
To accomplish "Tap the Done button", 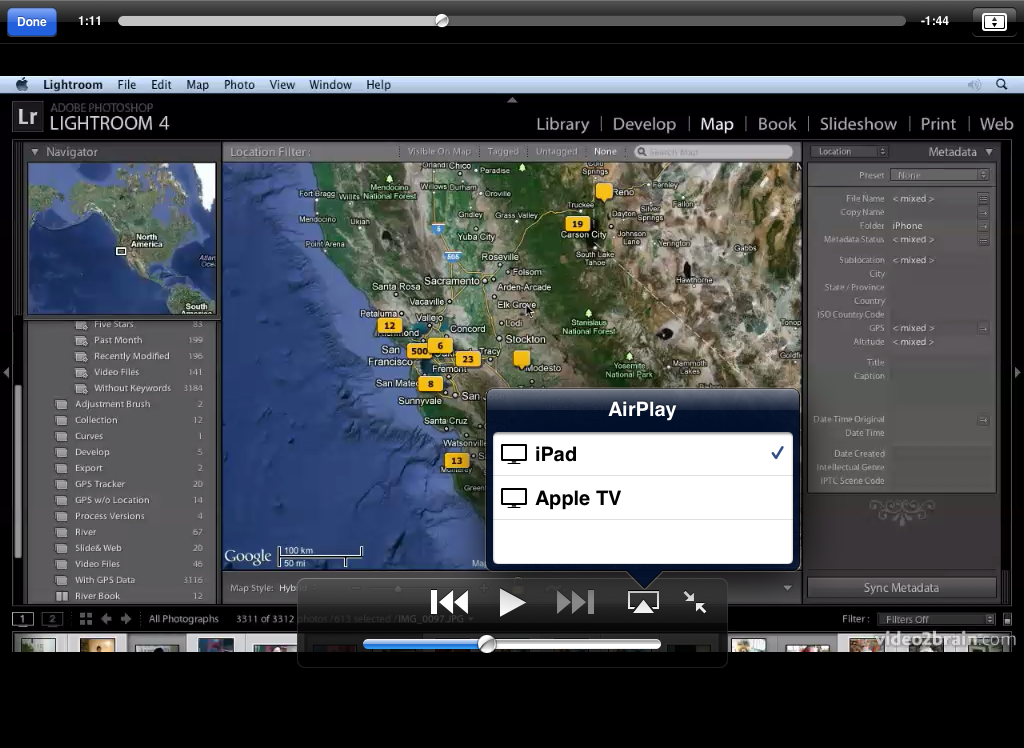I will 31,22.
